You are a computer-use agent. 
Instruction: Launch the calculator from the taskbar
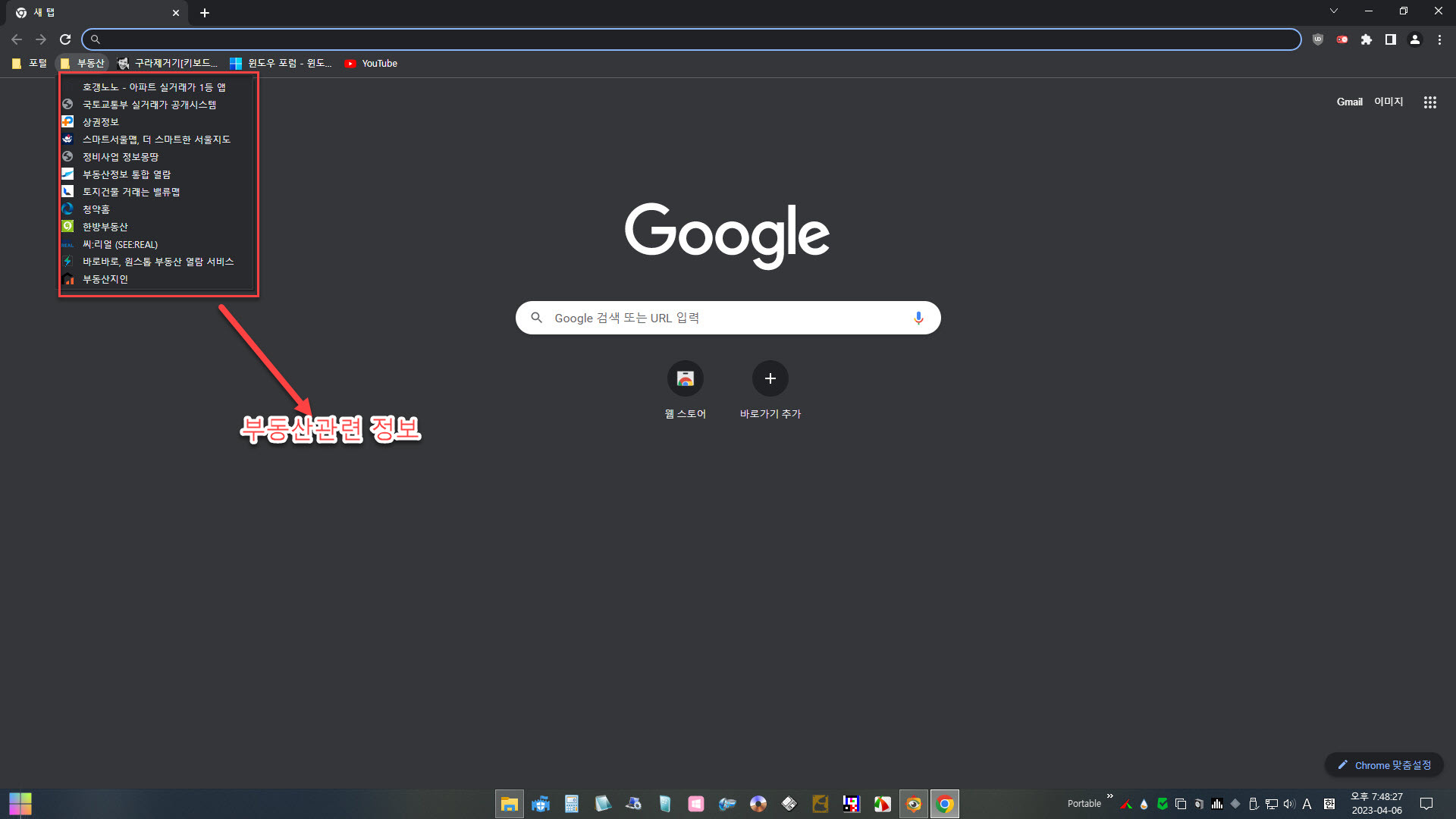(x=572, y=804)
